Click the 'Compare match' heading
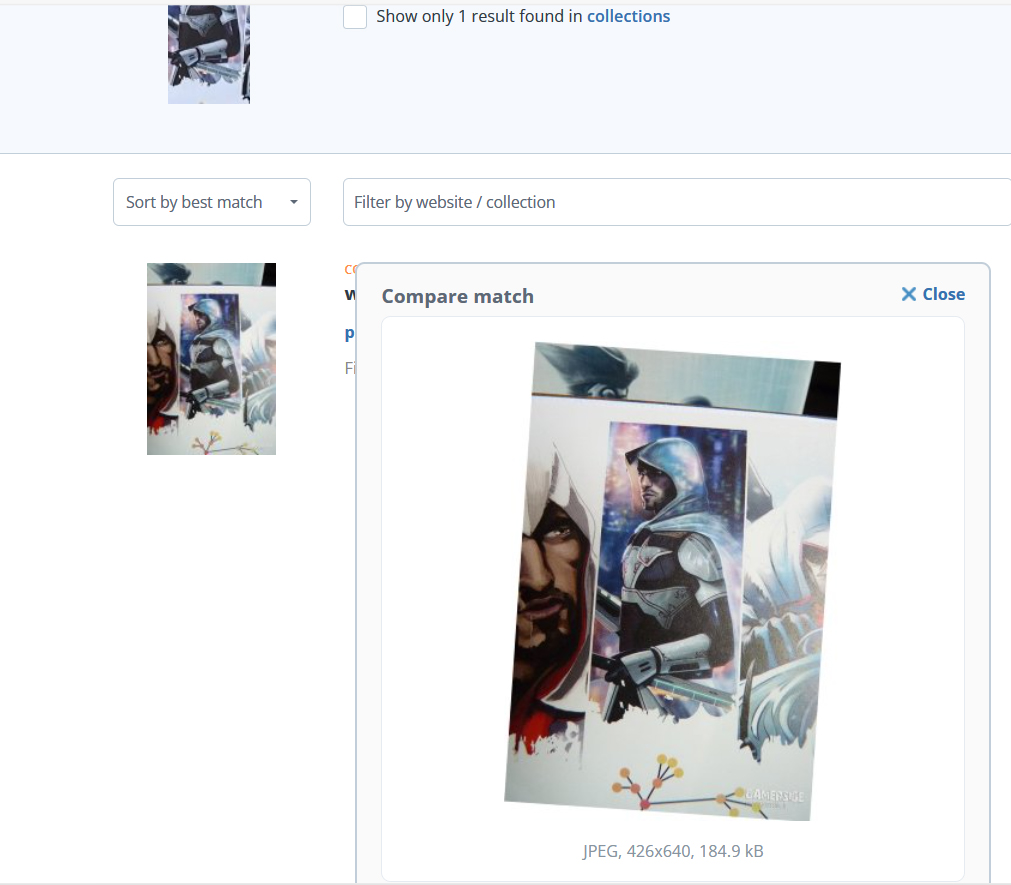Image resolution: width=1011 pixels, height=885 pixels. [458, 297]
